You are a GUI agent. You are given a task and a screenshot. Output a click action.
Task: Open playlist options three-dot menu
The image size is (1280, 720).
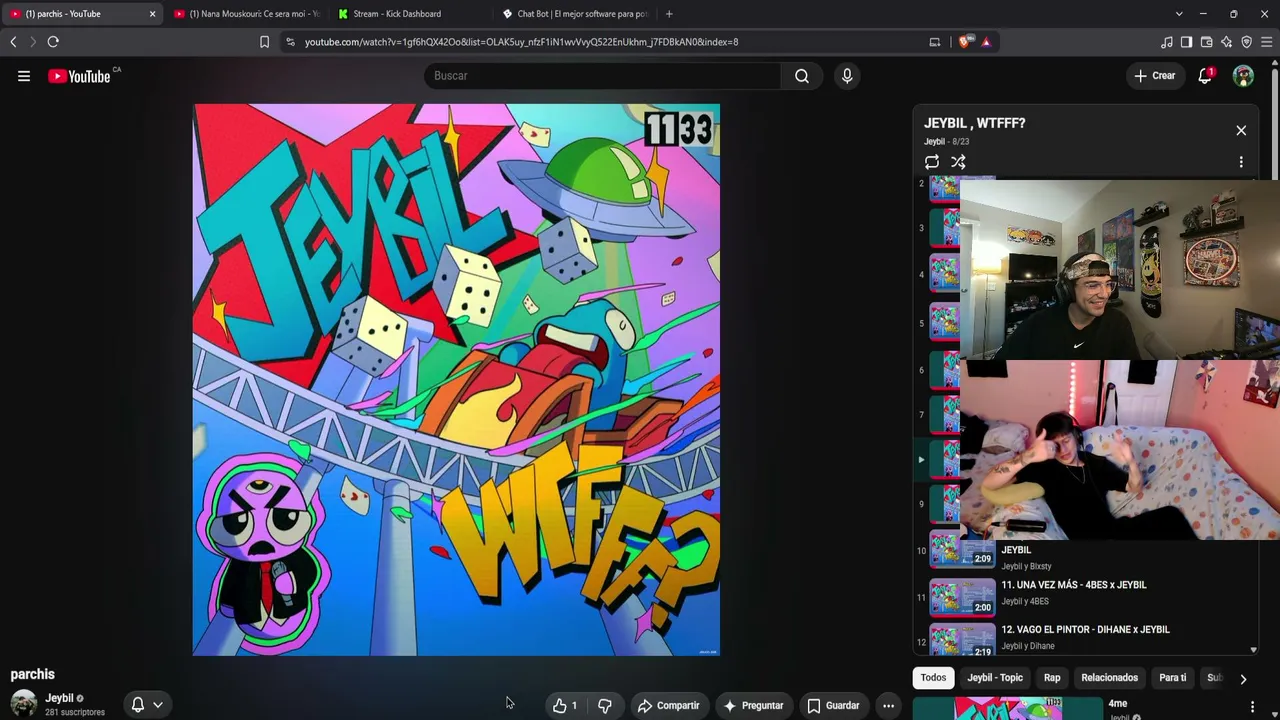click(1241, 162)
